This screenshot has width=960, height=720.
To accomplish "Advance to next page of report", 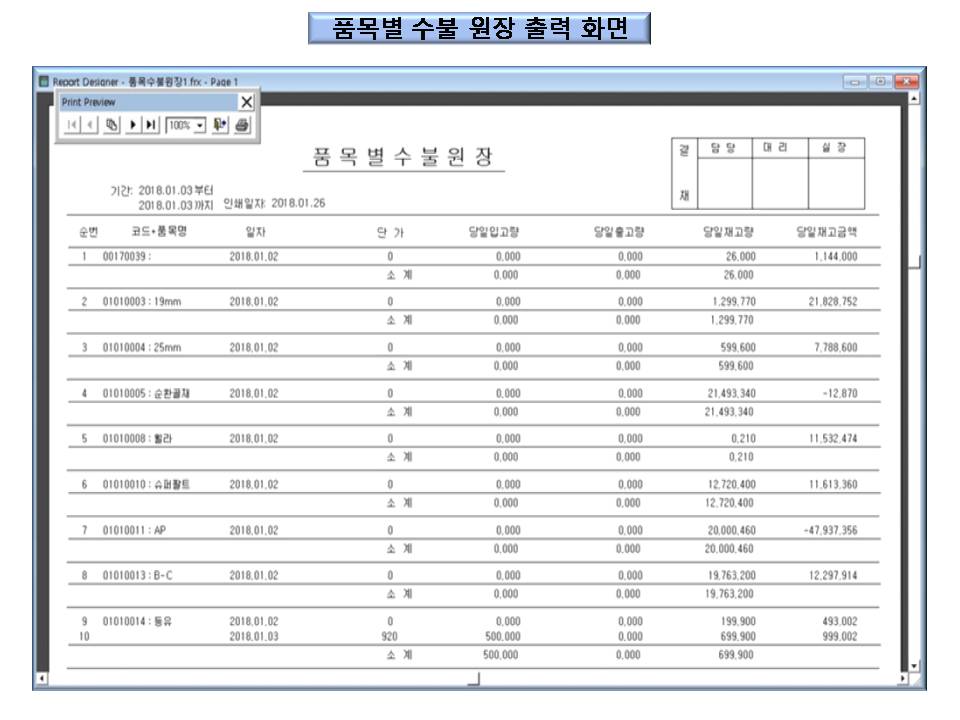I will pos(132,125).
